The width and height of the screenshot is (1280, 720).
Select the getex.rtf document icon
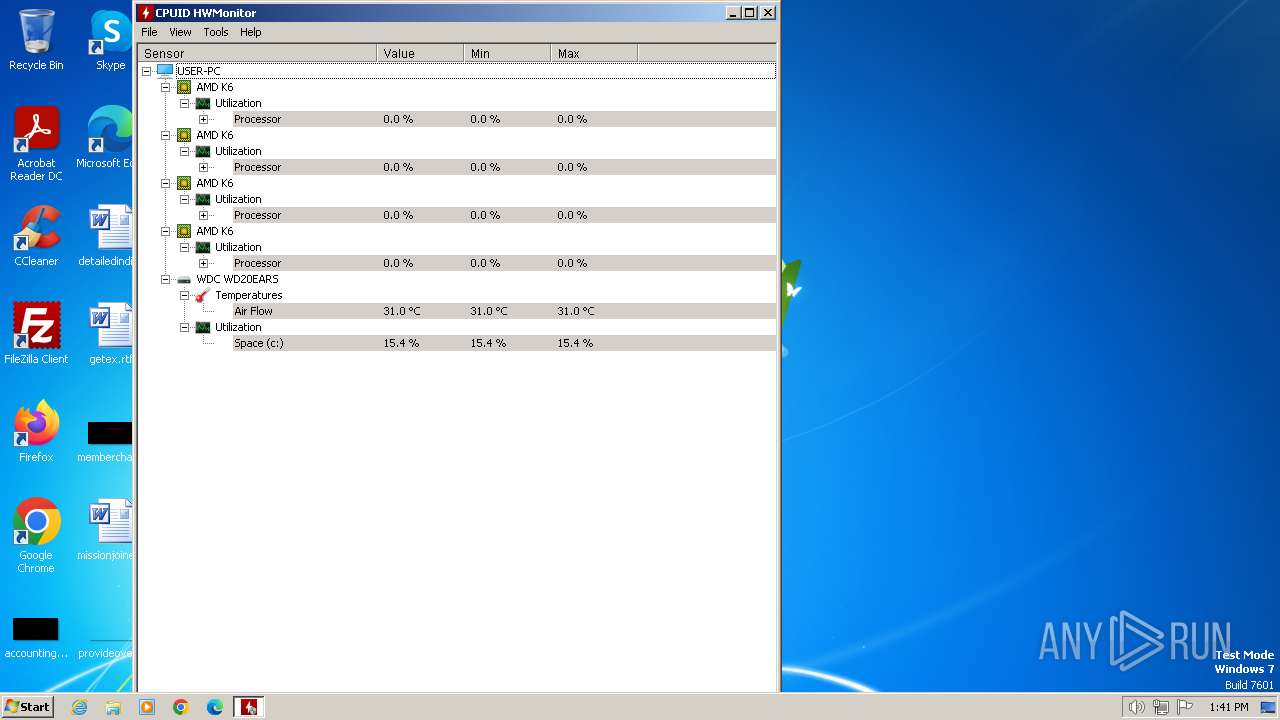point(110,334)
